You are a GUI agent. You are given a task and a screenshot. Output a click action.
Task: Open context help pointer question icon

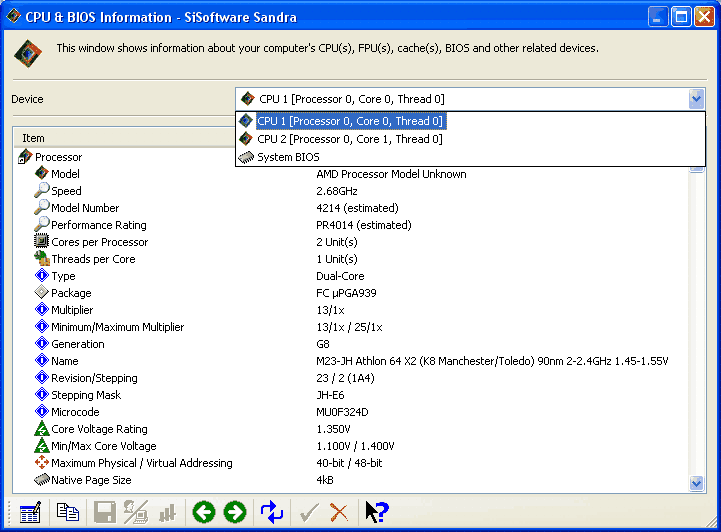[377, 512]
